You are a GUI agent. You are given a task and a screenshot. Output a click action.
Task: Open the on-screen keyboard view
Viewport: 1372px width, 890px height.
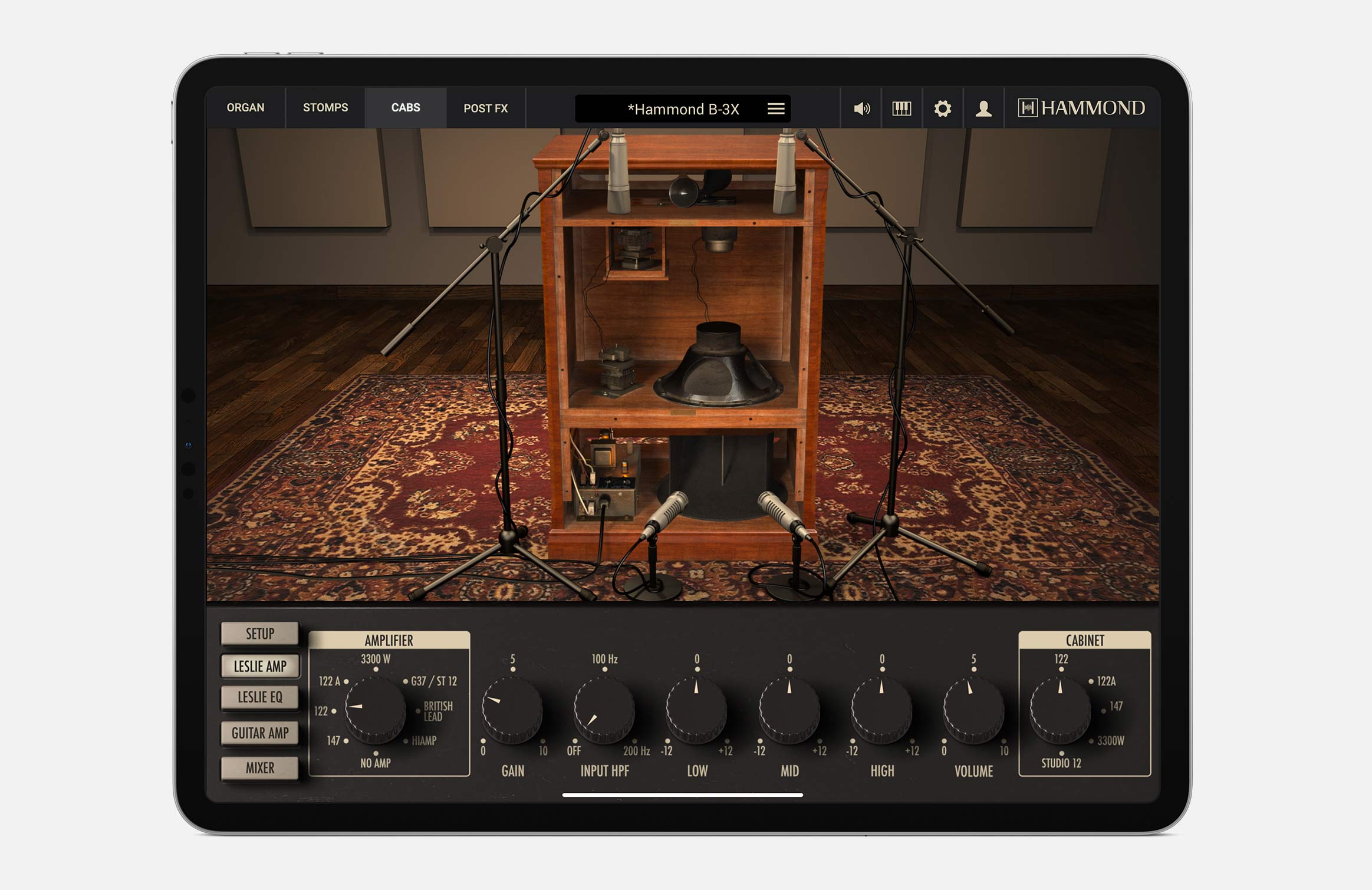coord(901,109)
